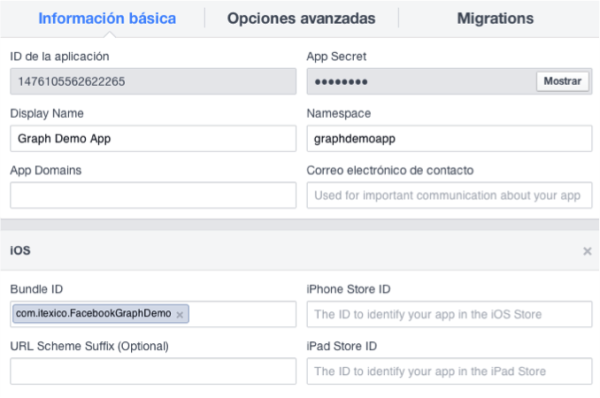Screen dimensions: 600x398
Task: Focus the Correo electrónico de contacto field
Action: 449,195
